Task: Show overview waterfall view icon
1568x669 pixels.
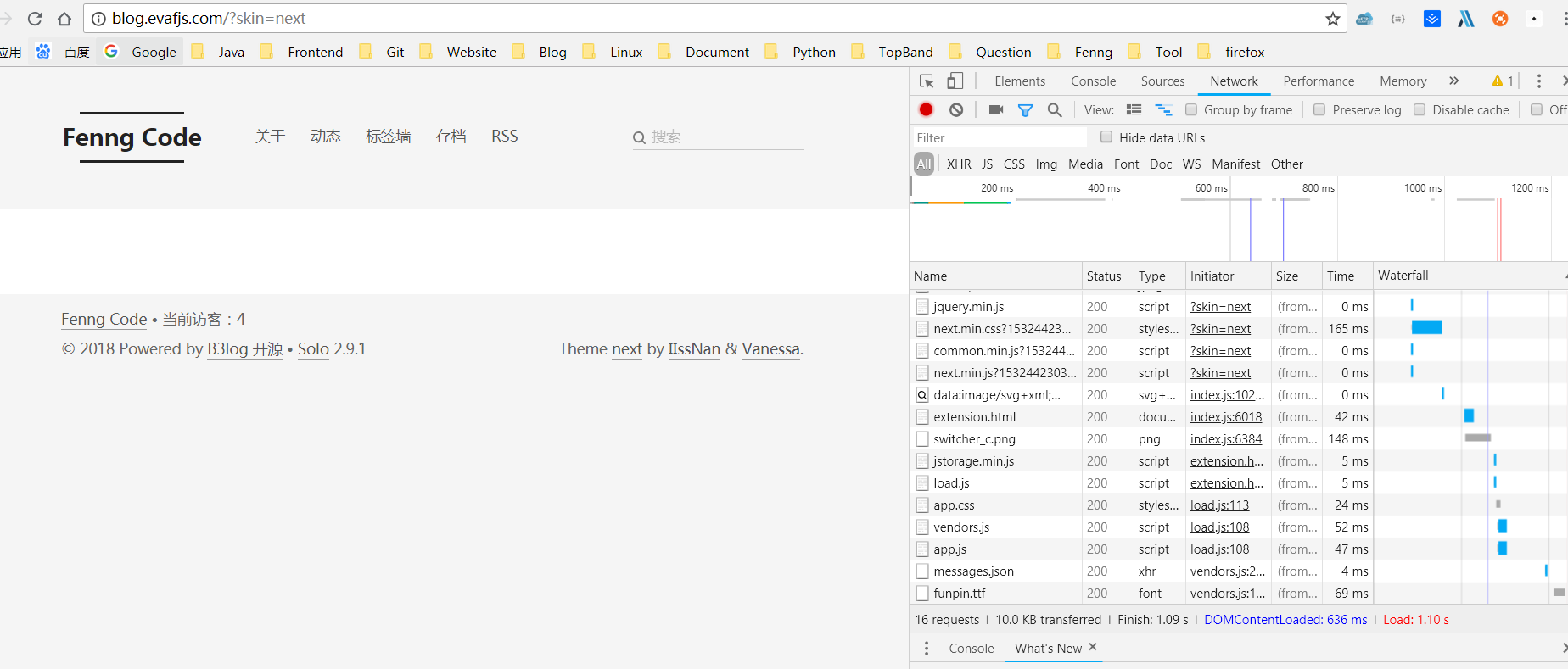Action: pyautogui.click(x=1163, y=109)
